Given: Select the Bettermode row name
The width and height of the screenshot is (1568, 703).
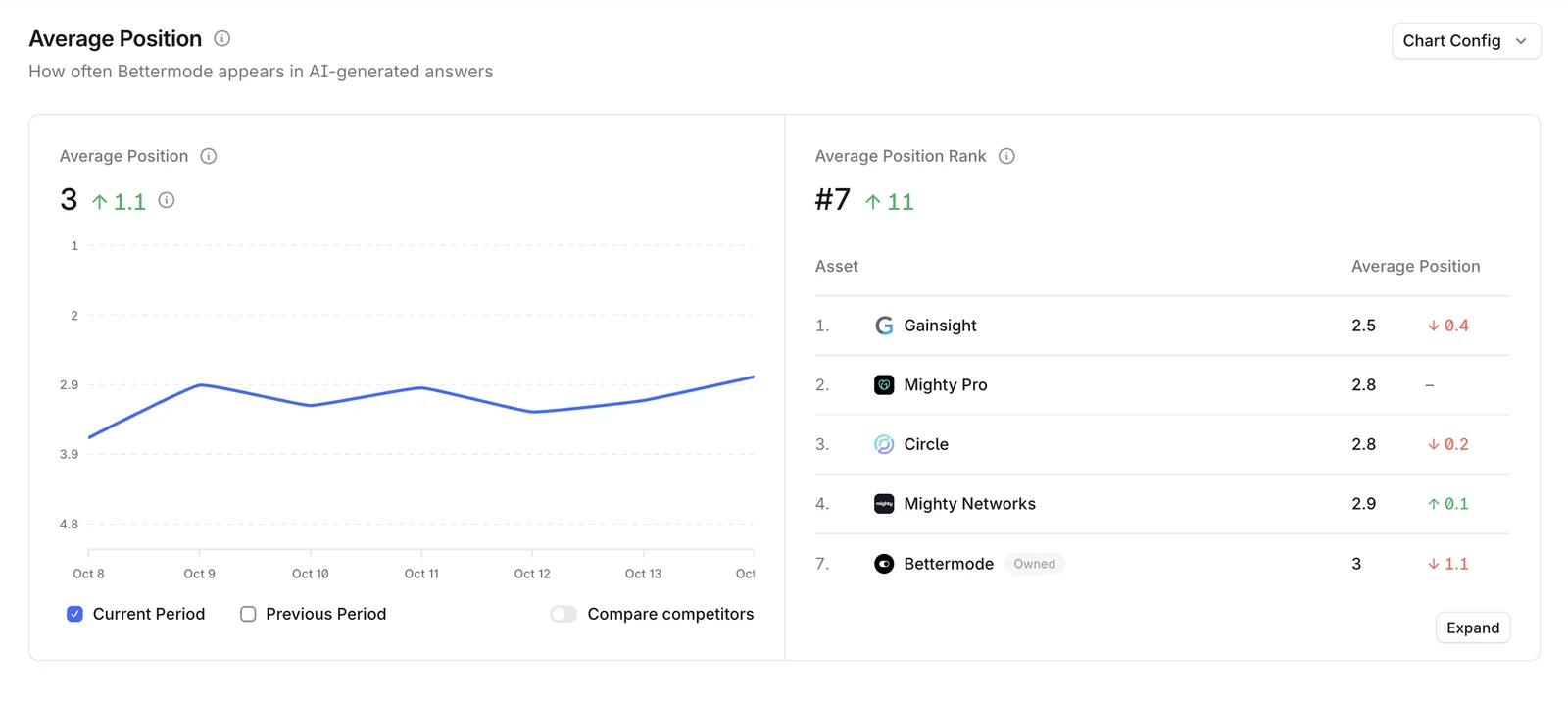Looking at the screenshot, I should click(949, 564).
